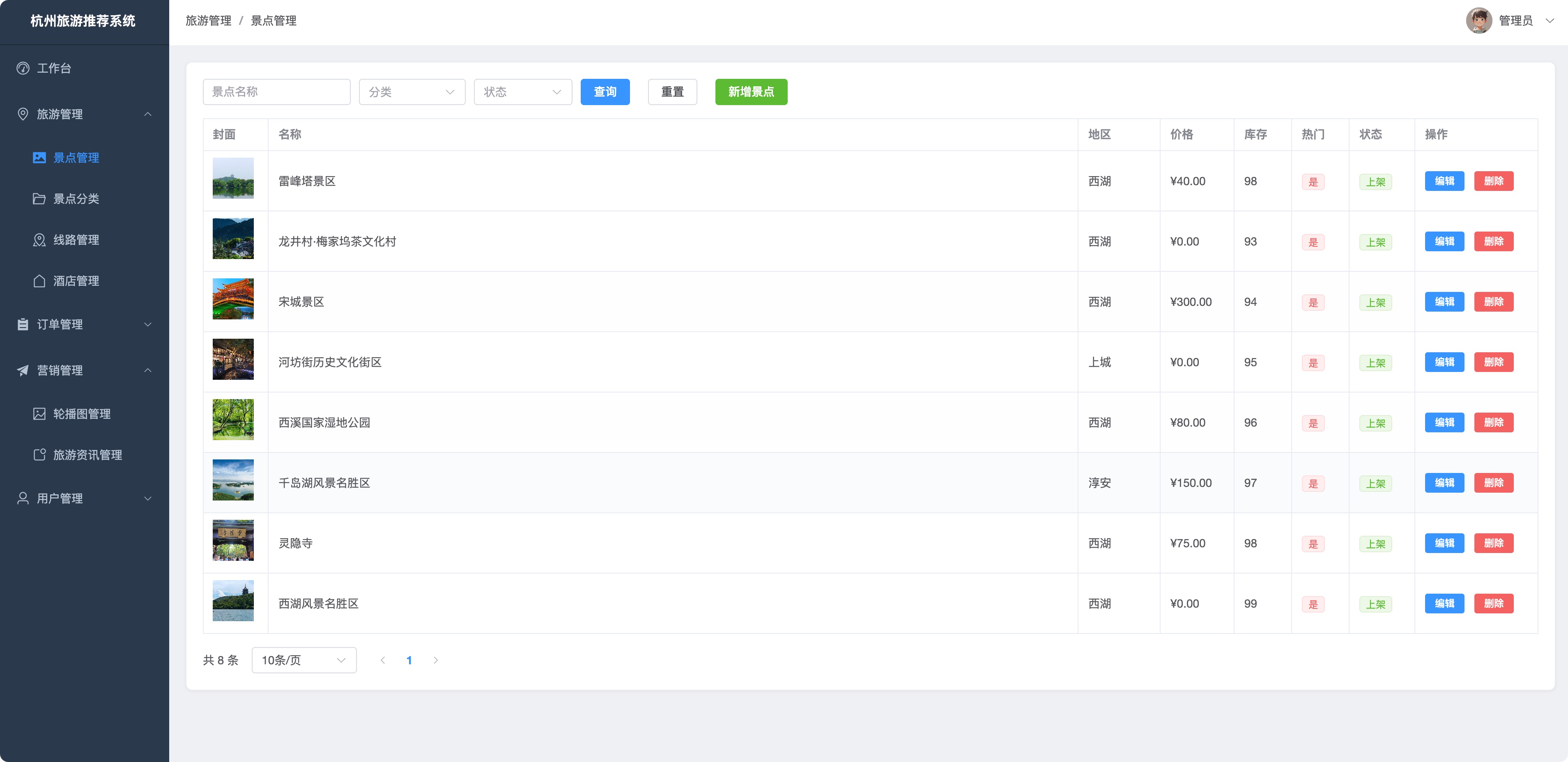
Task: Delete 西湖风景名胜区
Action: point(1494,603)
